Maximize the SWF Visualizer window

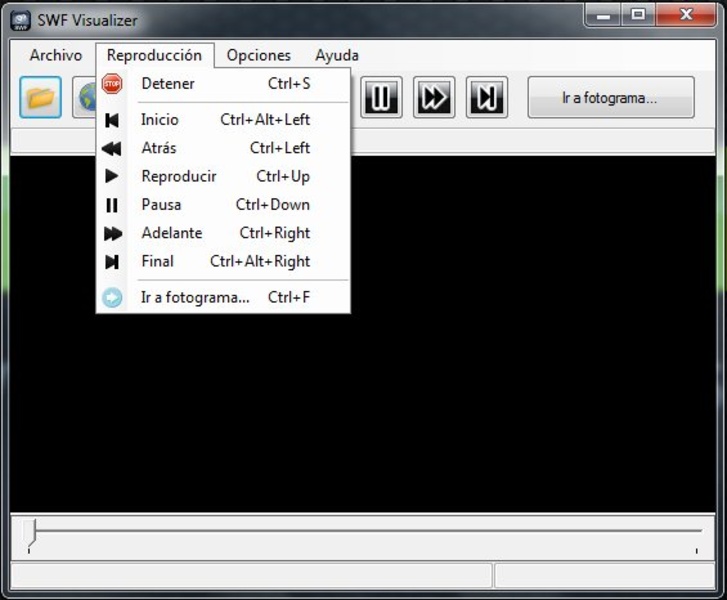coord(638,15)
